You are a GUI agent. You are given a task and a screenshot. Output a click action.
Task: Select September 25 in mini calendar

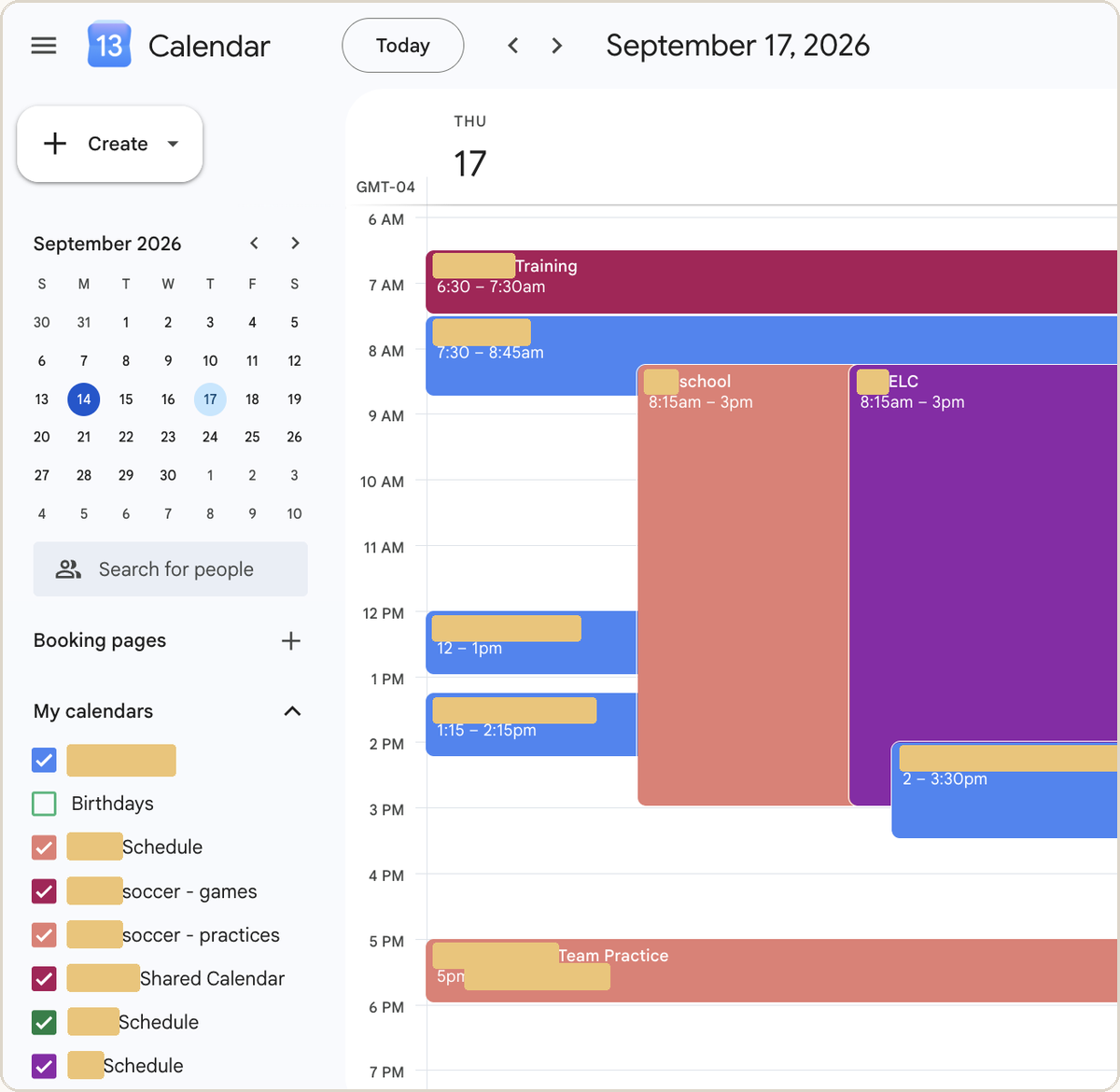pyautogui.click(x=252, y=437)
